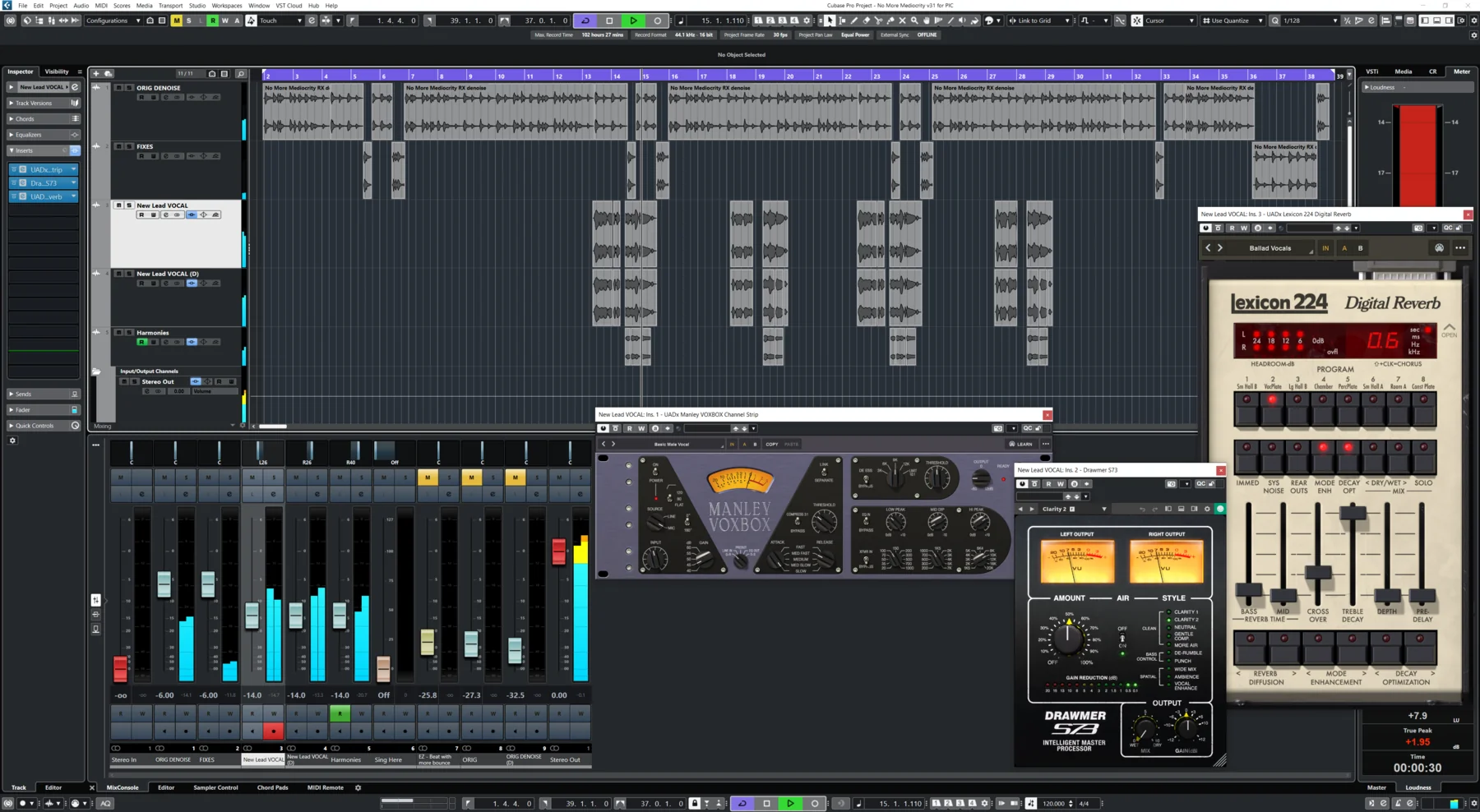Viewport: 1480px width, 812px height.
Task: Open the 1/128 quantize preset dropdown
Action: coord(1309,21)
